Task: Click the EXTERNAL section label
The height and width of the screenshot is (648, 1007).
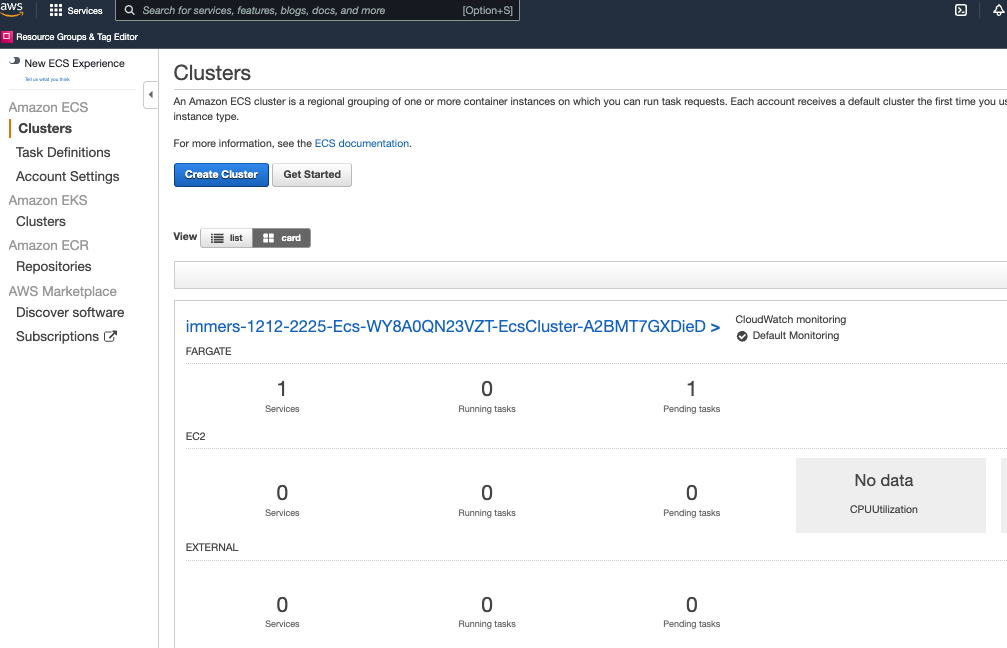Action: (212, 548)
